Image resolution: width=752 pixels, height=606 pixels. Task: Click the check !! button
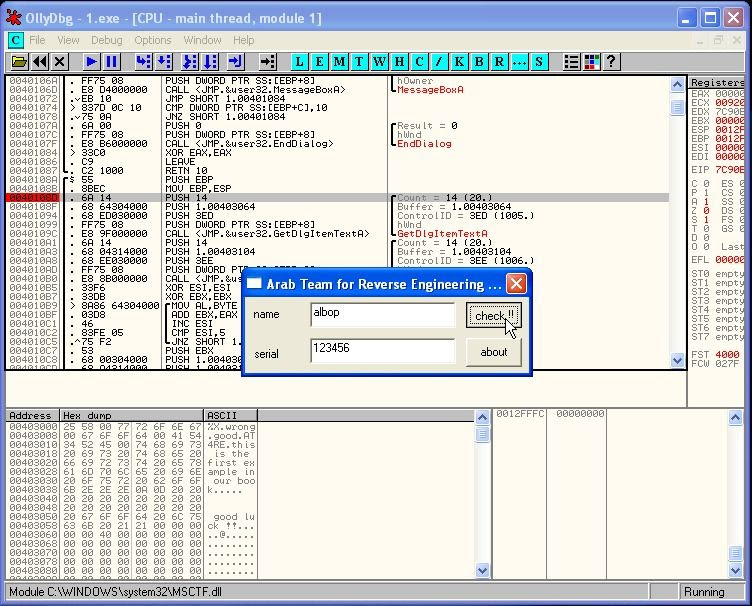coord(494,315)
